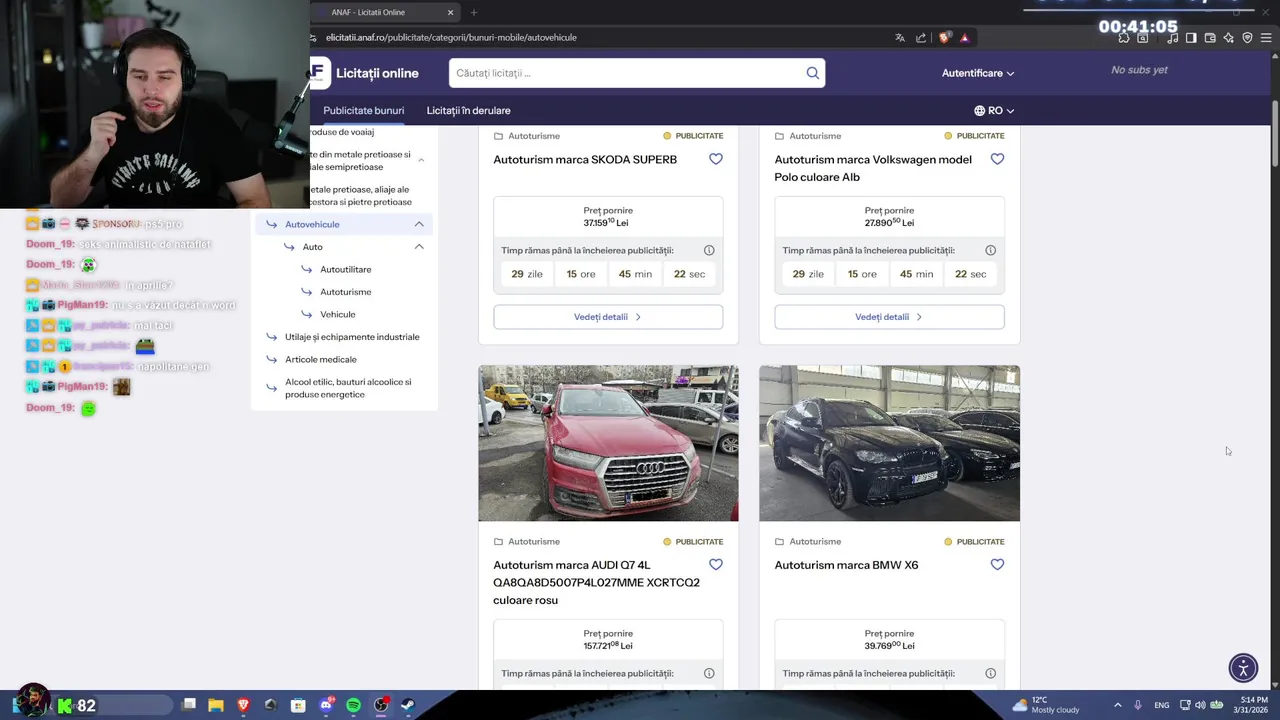Favorite the Volkswagen Polo listing heart
This screenshot has height=720, width=1280.
[x=997, y=159]
